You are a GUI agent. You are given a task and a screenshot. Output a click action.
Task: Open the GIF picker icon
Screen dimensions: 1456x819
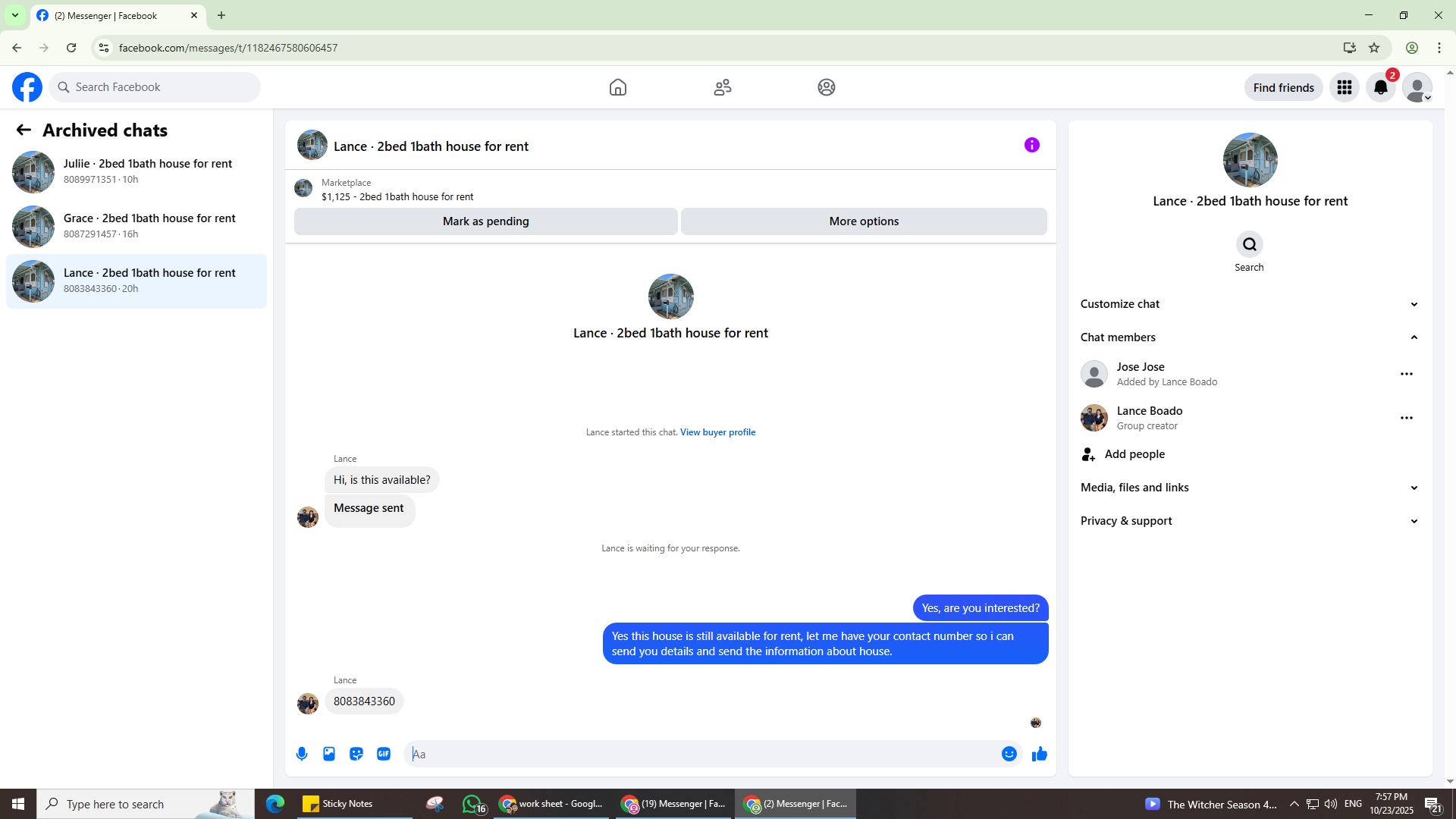point(384,754)
